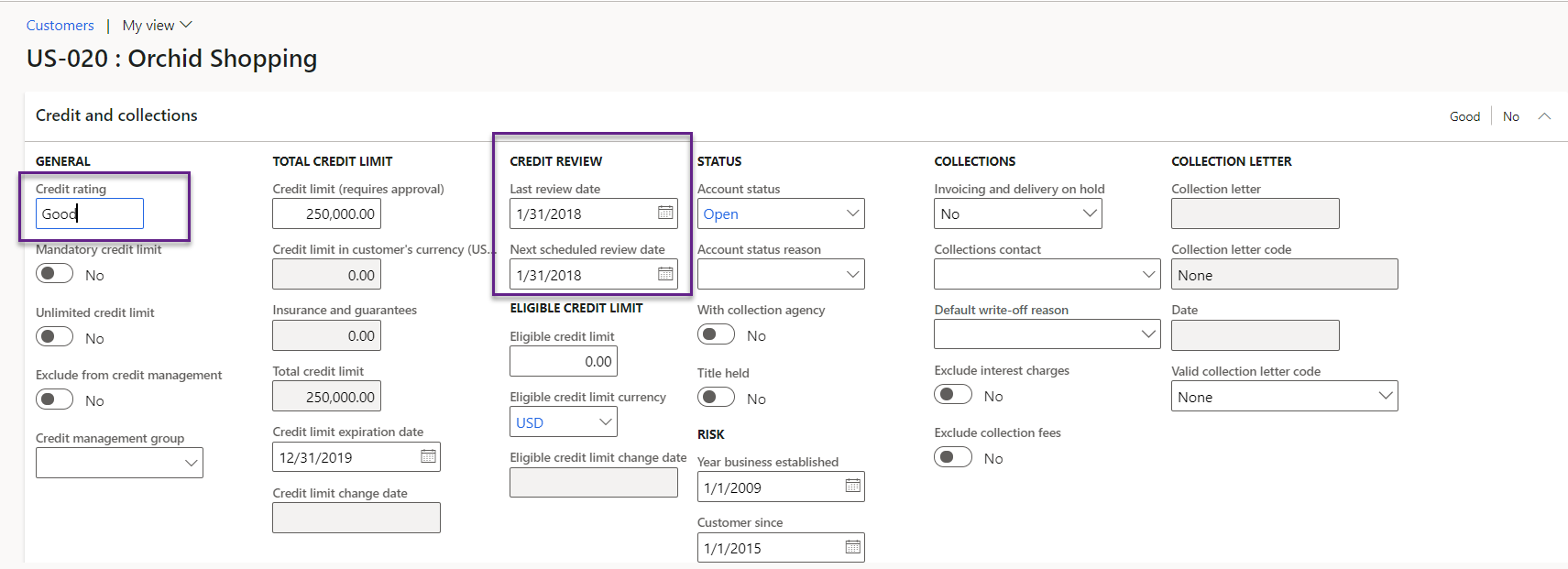The image size is (1568, 569).
Task: Click Credit limit in customer's currency field
Action: pos(326,274)
